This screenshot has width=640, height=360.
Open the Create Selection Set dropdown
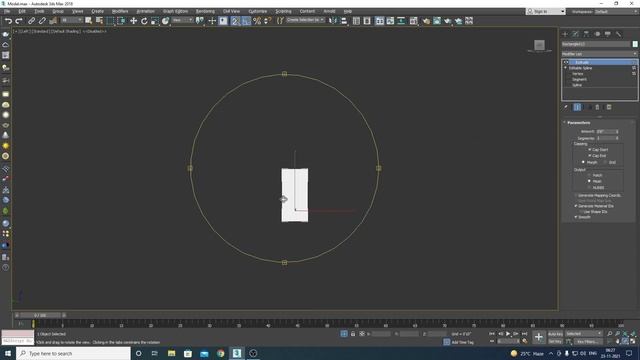pos(306,20)
